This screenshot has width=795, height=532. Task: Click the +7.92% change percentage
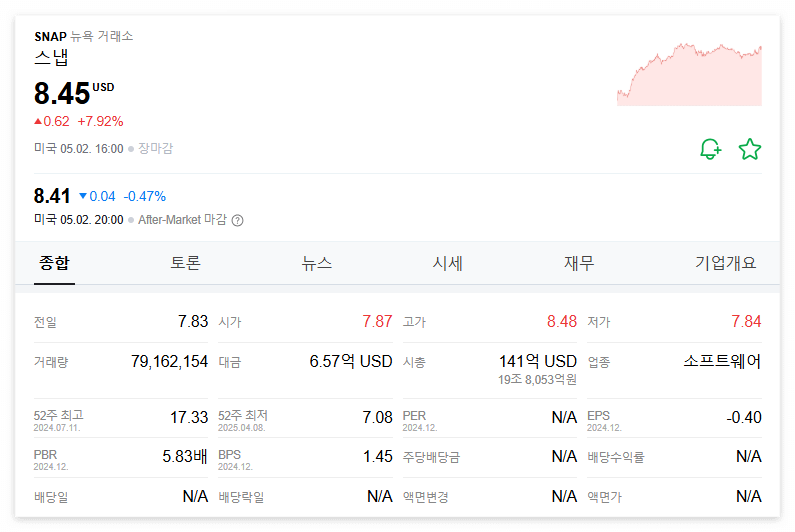click(100, 121)
